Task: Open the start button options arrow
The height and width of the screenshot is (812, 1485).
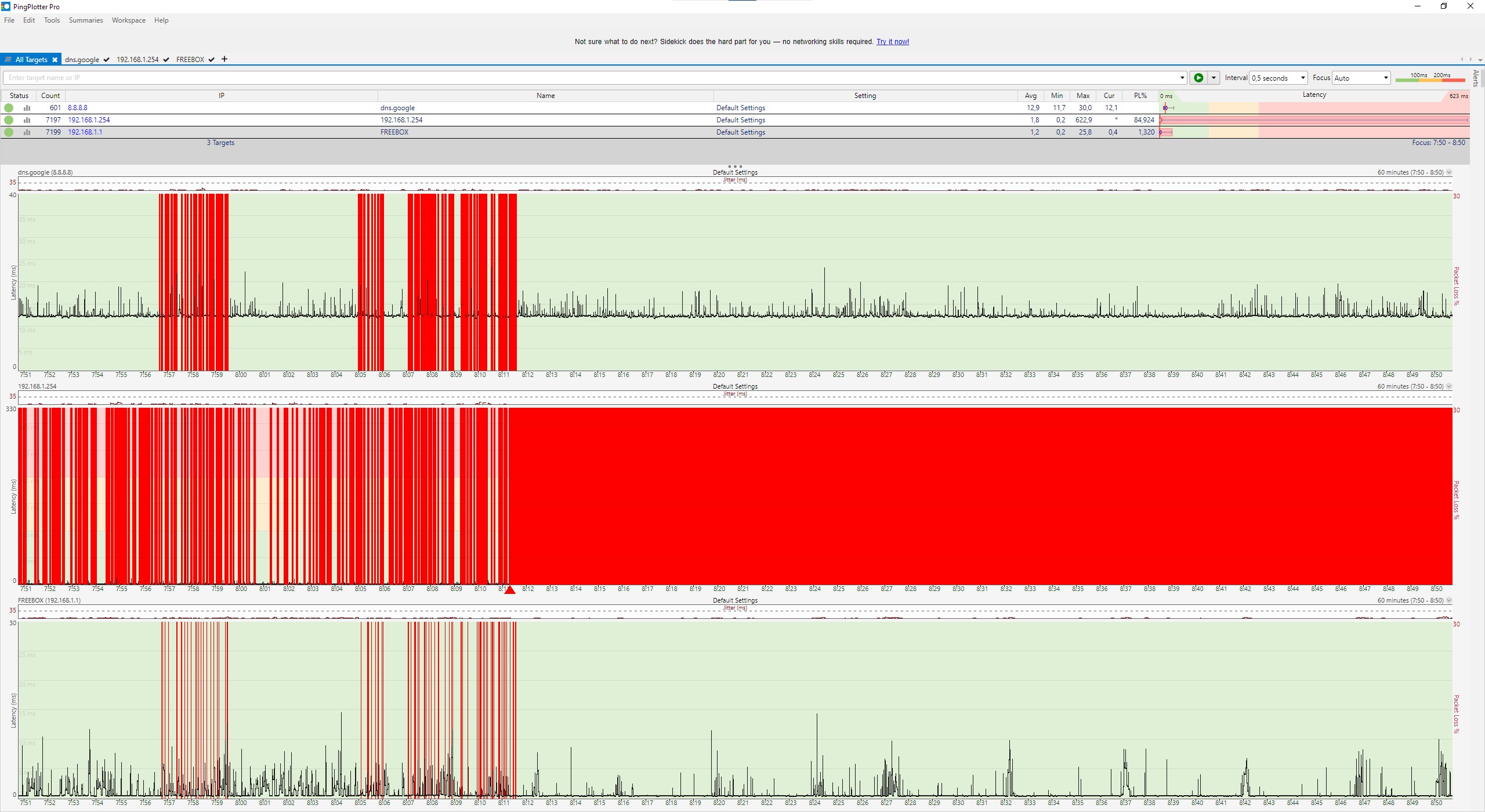Action: [1214, 78]
